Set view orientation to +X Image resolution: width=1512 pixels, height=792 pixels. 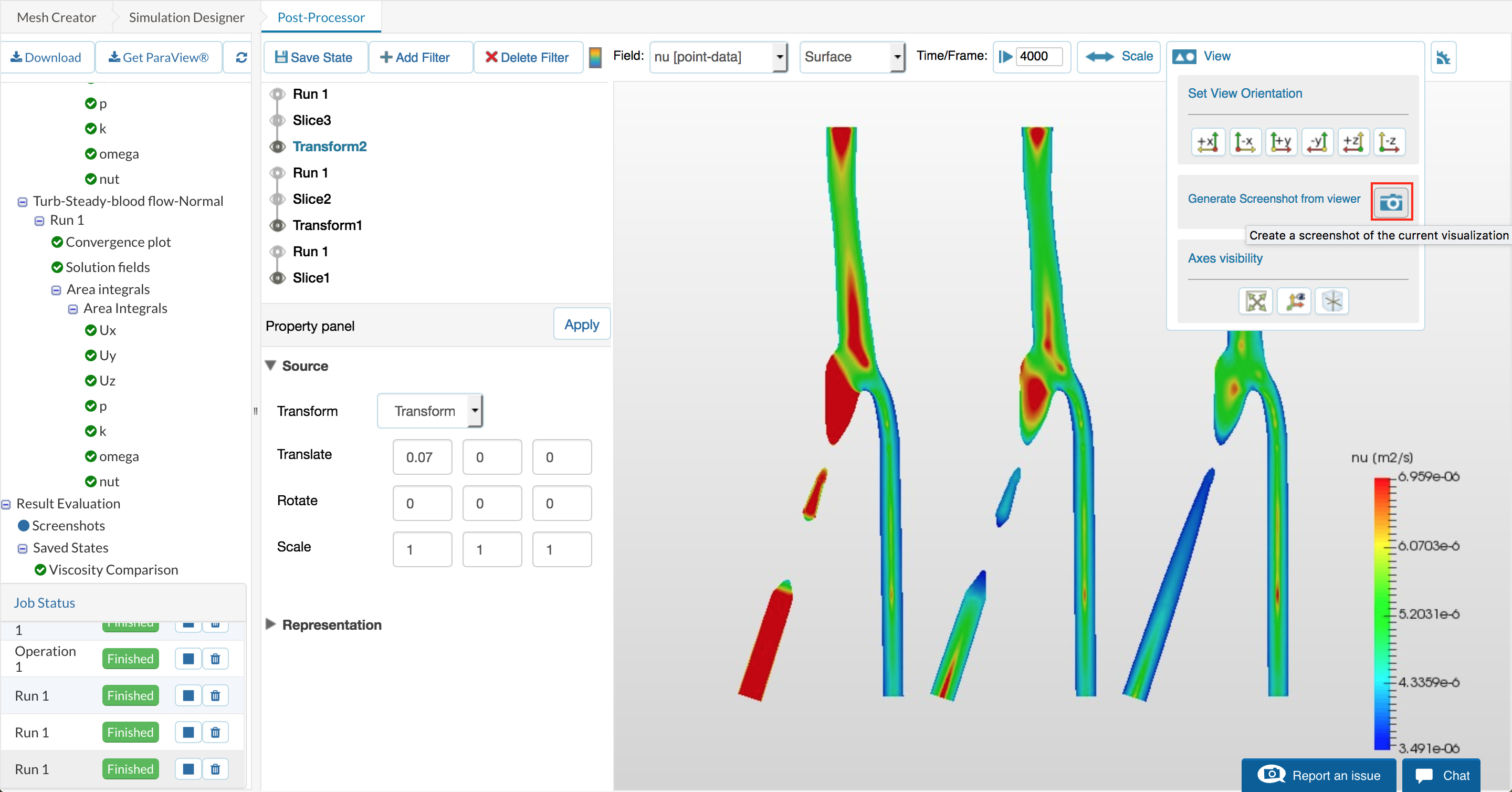1207,141
